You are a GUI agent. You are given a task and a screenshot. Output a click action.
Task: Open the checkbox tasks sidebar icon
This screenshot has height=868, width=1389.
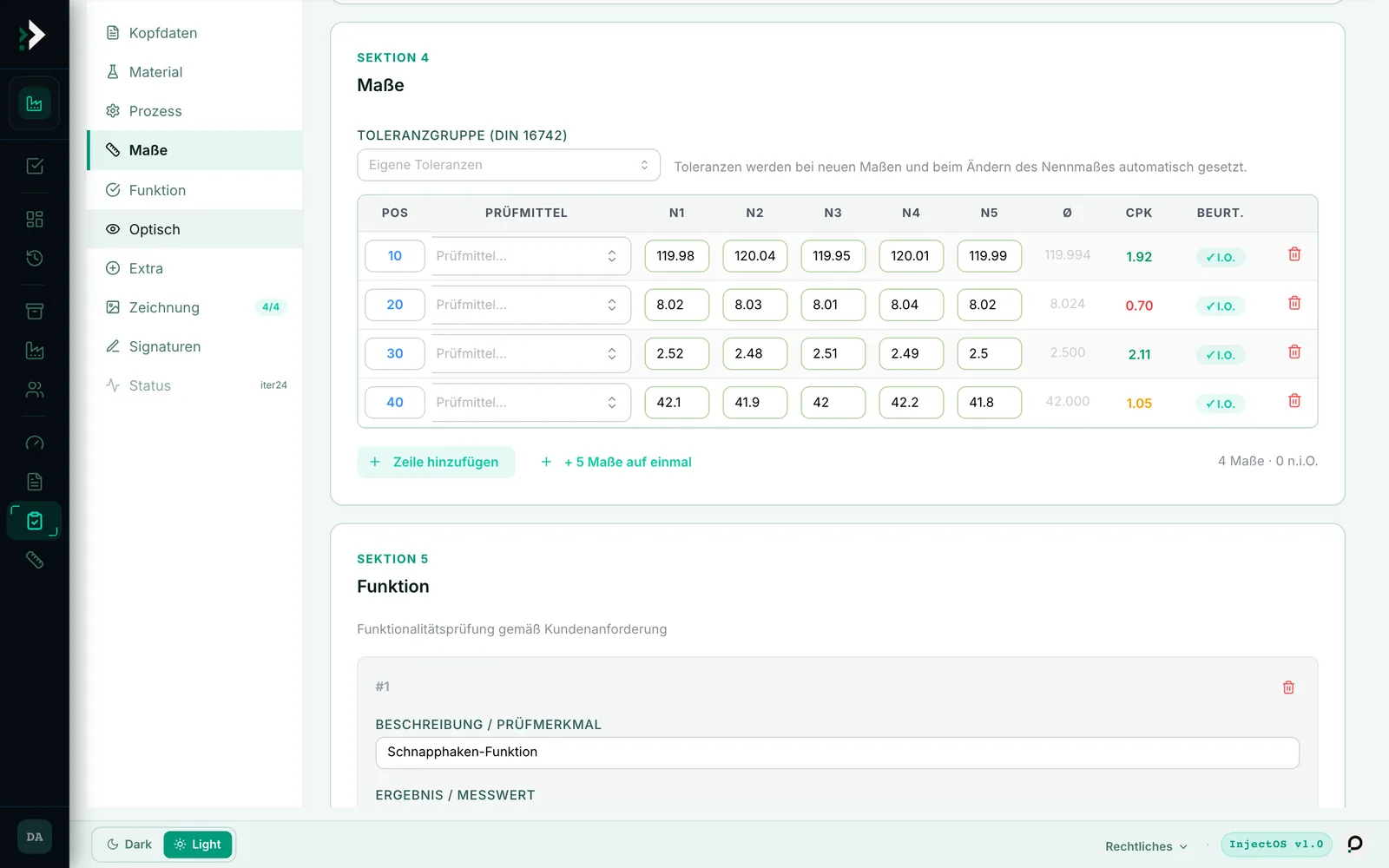(x=35, y=166)
